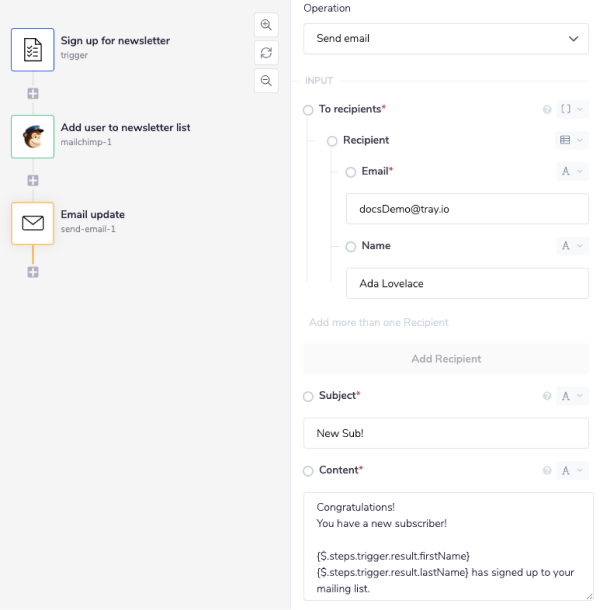Click the zoom out magnifier icon

click(x=266, y=80)
